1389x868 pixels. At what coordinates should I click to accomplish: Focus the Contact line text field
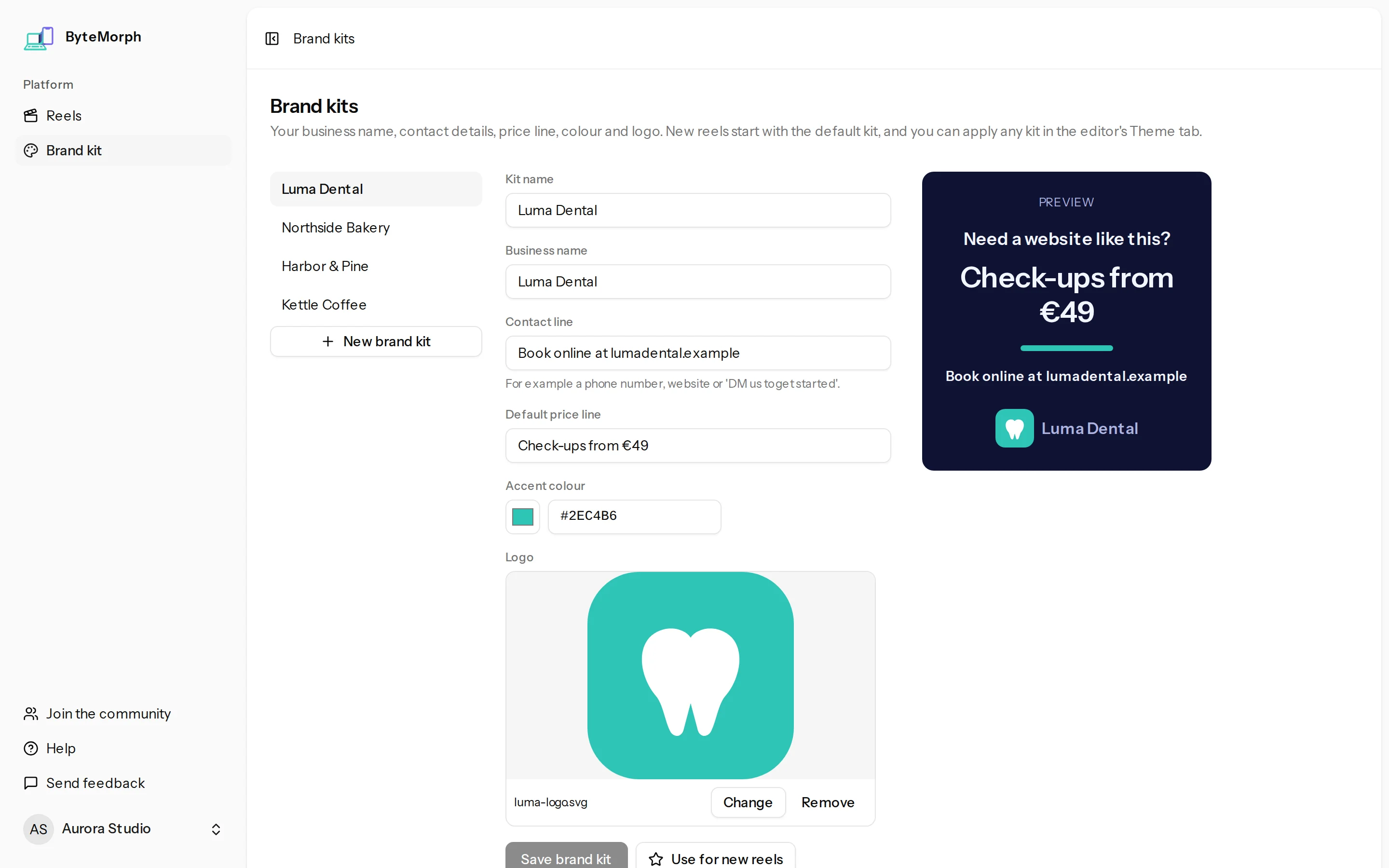coord(698,353)
